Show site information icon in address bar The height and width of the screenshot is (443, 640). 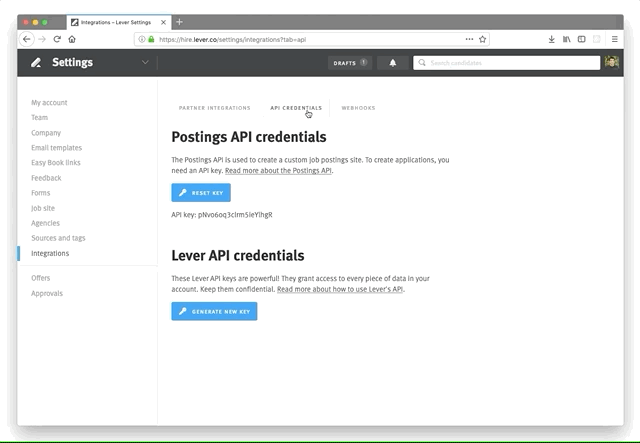(142, 39)
